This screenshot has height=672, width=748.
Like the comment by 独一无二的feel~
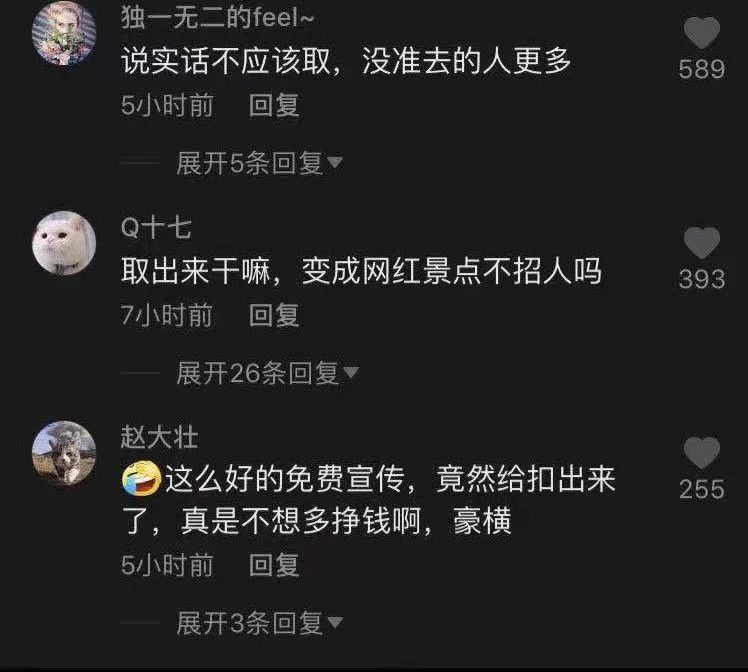point(701,32)
